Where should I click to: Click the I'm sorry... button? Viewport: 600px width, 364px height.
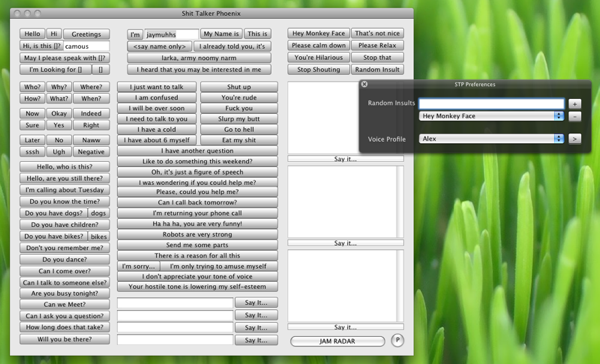pos(139,266)
